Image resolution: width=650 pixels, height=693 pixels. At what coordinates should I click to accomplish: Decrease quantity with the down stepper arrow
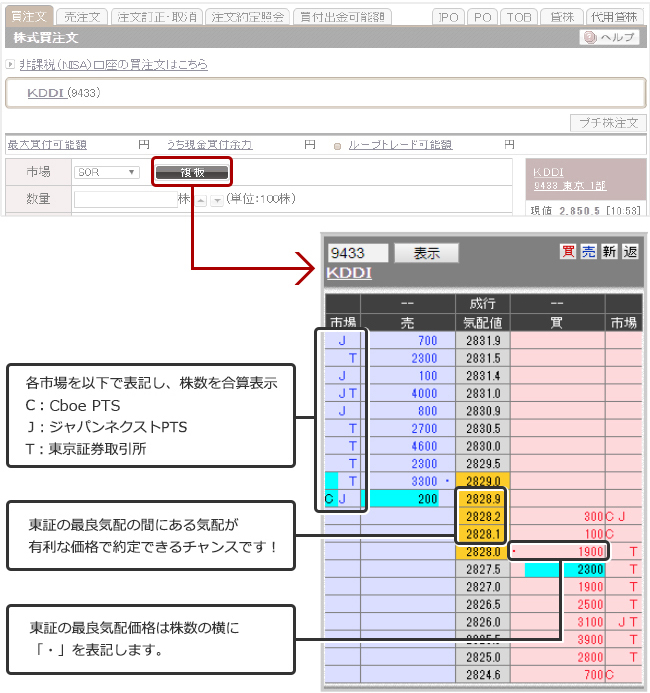[x=217, y=201]
